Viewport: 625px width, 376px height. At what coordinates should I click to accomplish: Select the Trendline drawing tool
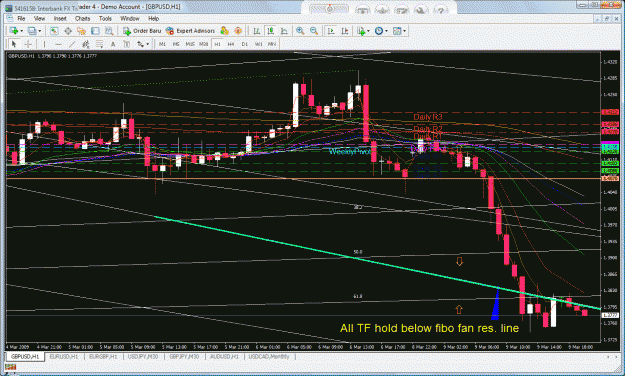coord(72,44)
